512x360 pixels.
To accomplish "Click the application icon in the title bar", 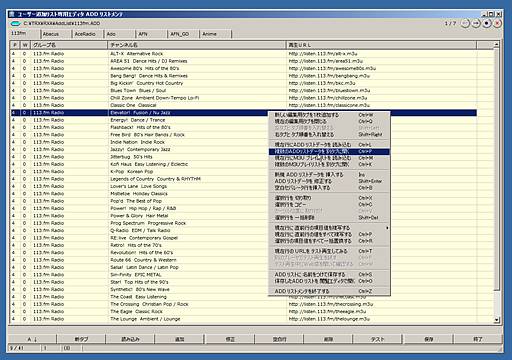I will 12,14.
